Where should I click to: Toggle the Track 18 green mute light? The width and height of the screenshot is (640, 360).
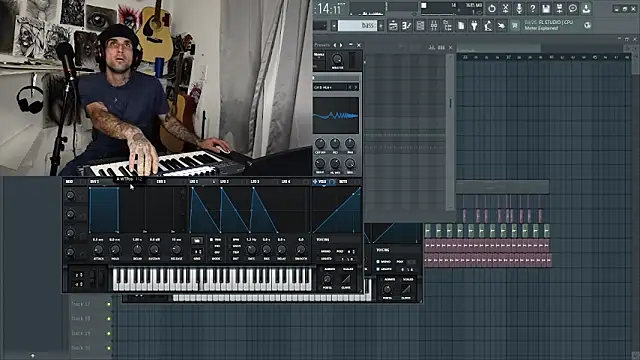[x=109, y=319]
